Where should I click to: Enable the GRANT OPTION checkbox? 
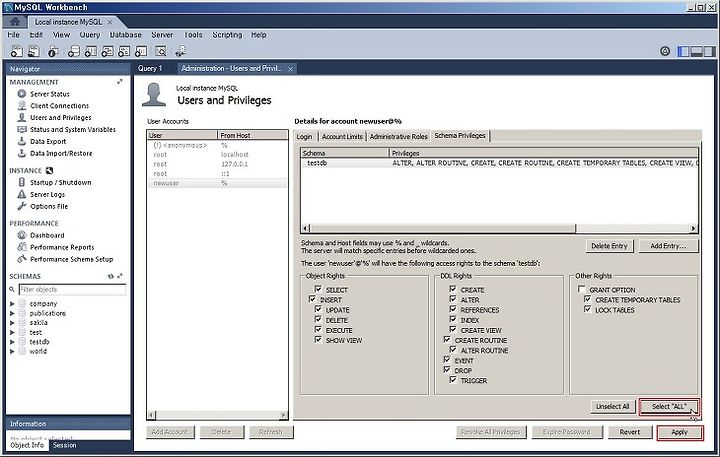[x=582, y=289]
